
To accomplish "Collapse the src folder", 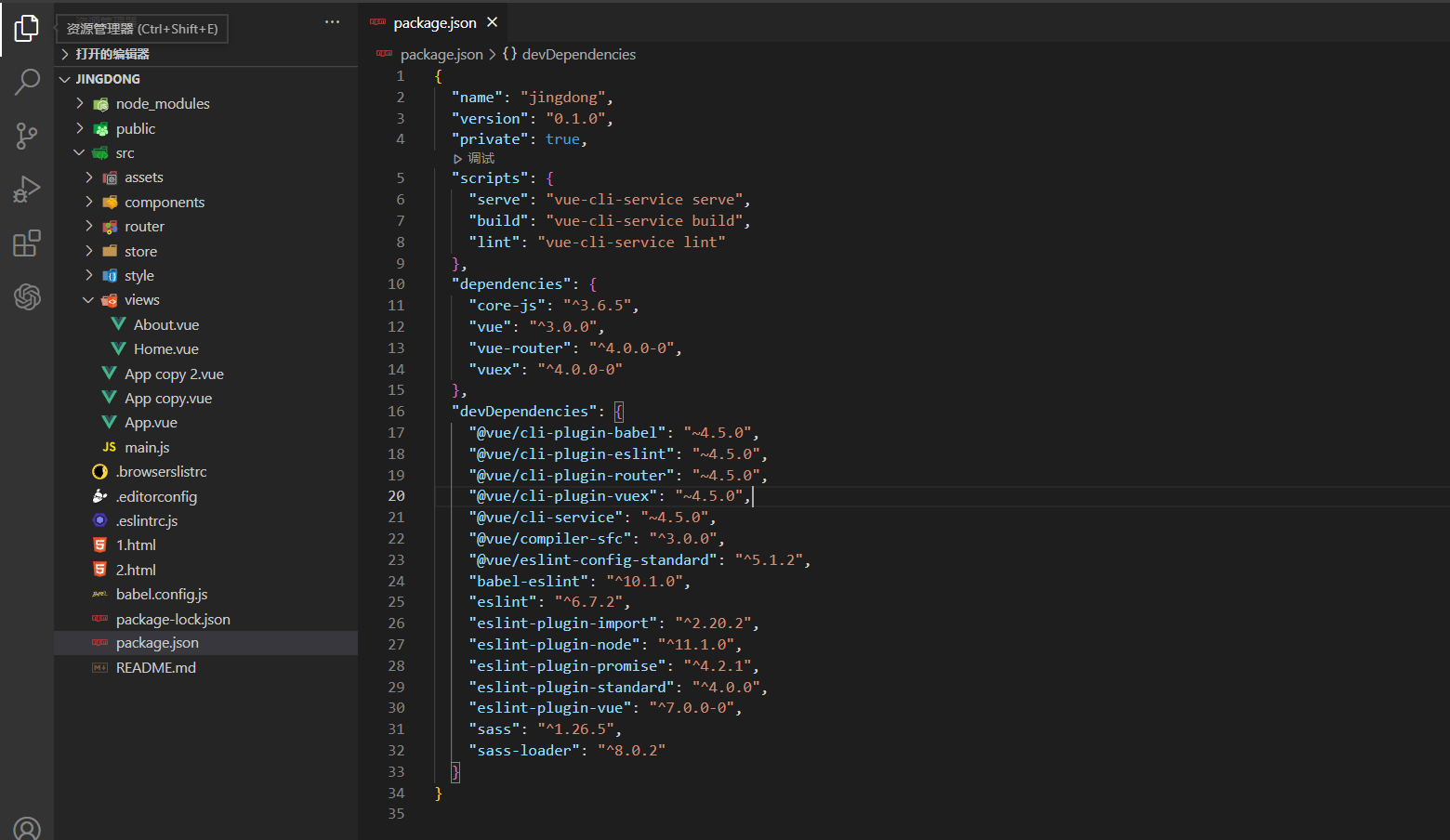I will (x=125, y=153).
